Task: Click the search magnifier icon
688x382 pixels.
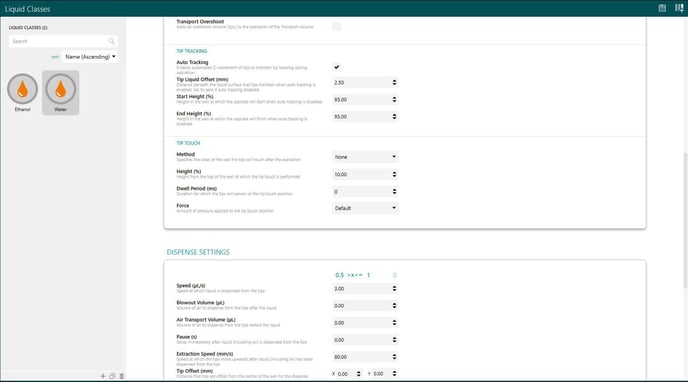Action: [111, 41]
